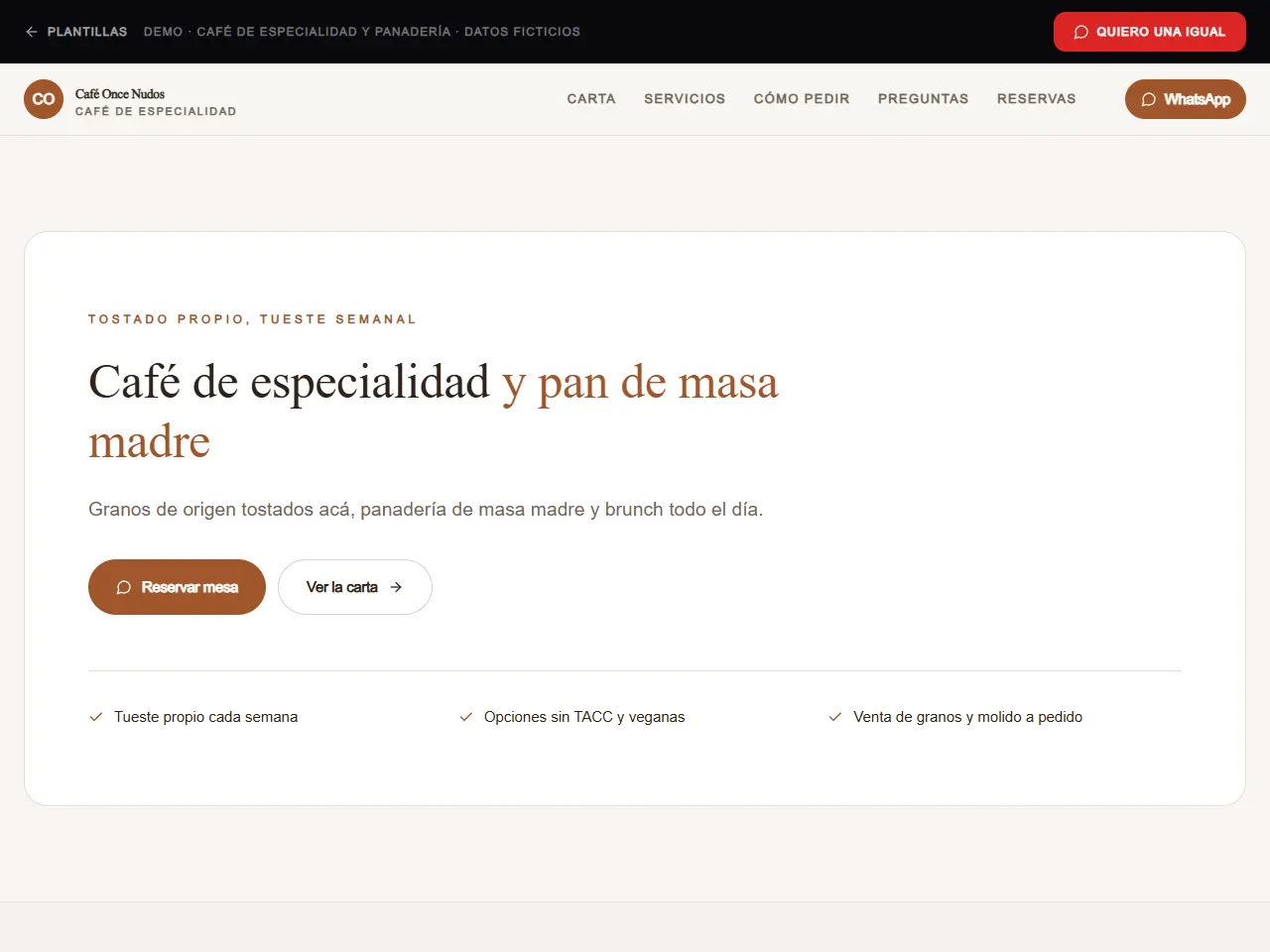1270x952 pixels.
Task: Click the back arrow next to Plantillas
Action: coord(32,32)
